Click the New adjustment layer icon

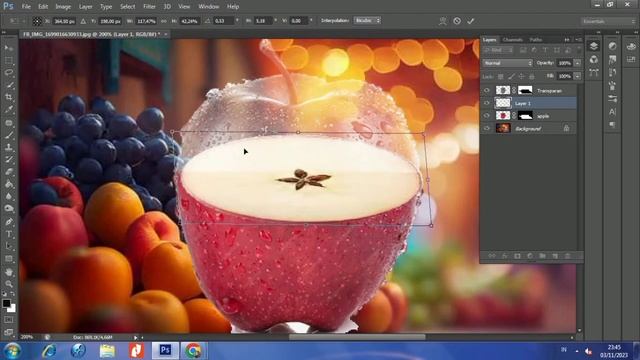point(530,256)
